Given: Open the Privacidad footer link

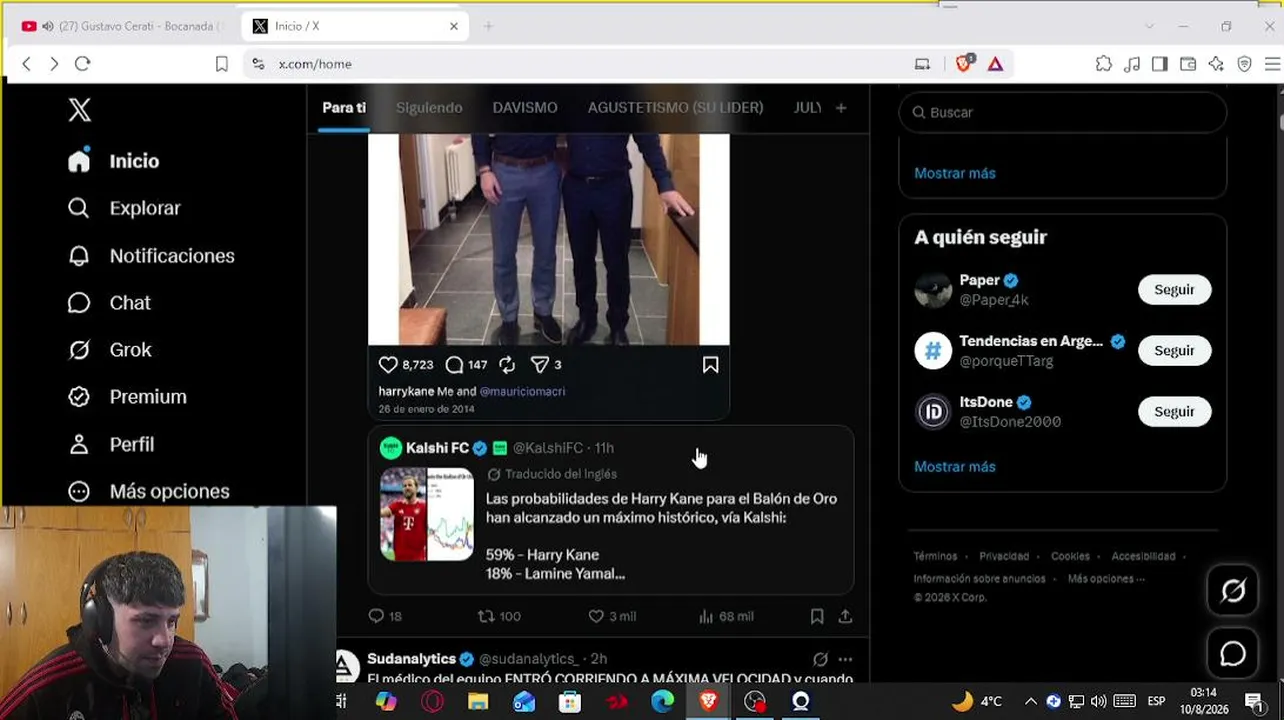Looking at the screenshot, I should (1004, 556).
